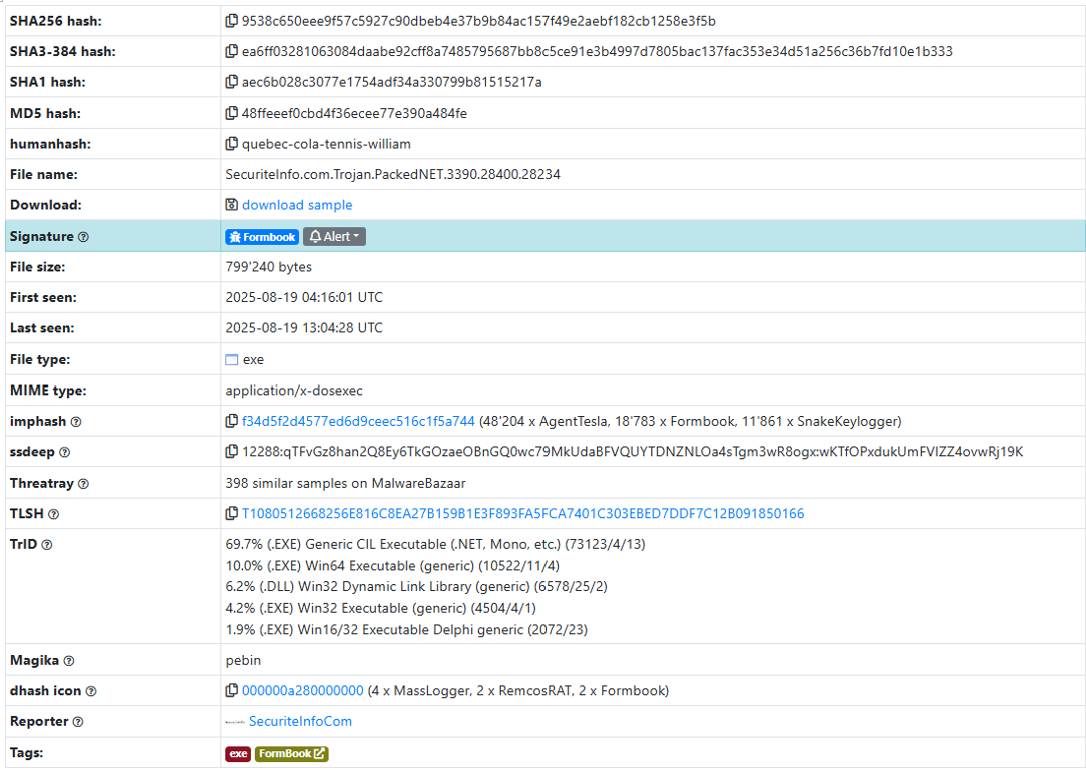The width and height of the screenshot is (1086, 770).
Task: Copy the humanhash quebec-cola-tennis-william
Action: (x=232, y=144)
